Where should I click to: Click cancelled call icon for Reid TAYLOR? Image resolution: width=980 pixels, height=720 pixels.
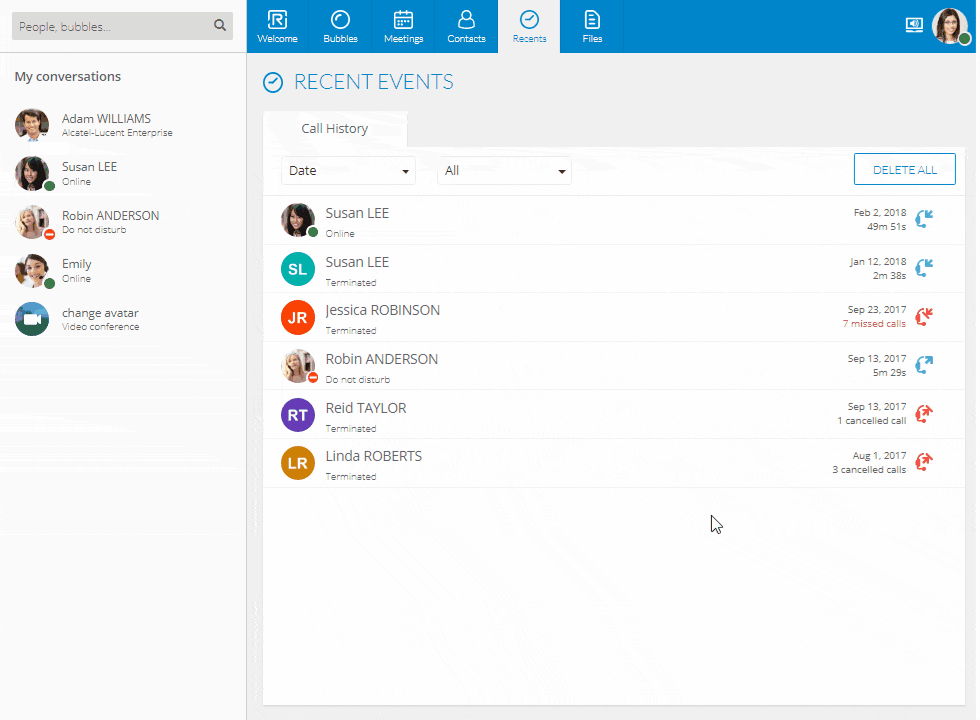[x=924, y=414]
